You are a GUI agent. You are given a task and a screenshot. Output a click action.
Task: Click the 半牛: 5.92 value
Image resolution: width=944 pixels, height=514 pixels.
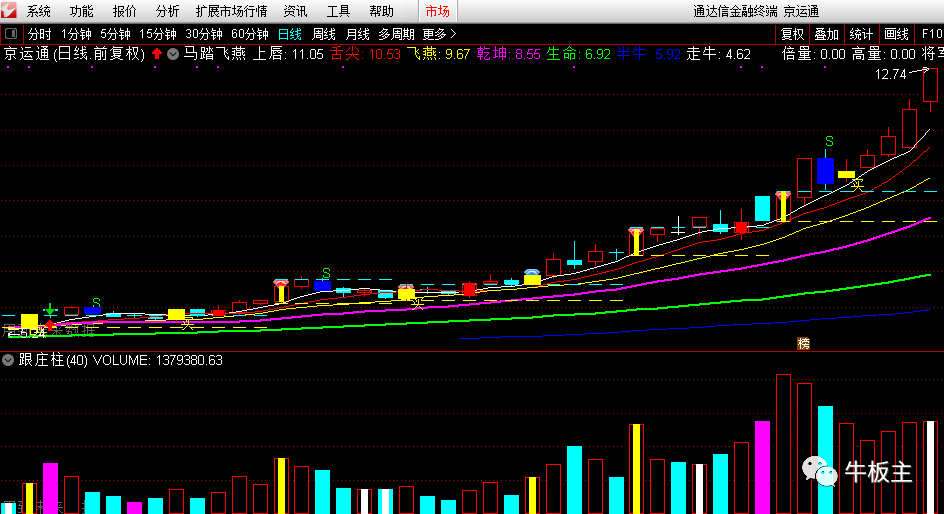point(648,54)
